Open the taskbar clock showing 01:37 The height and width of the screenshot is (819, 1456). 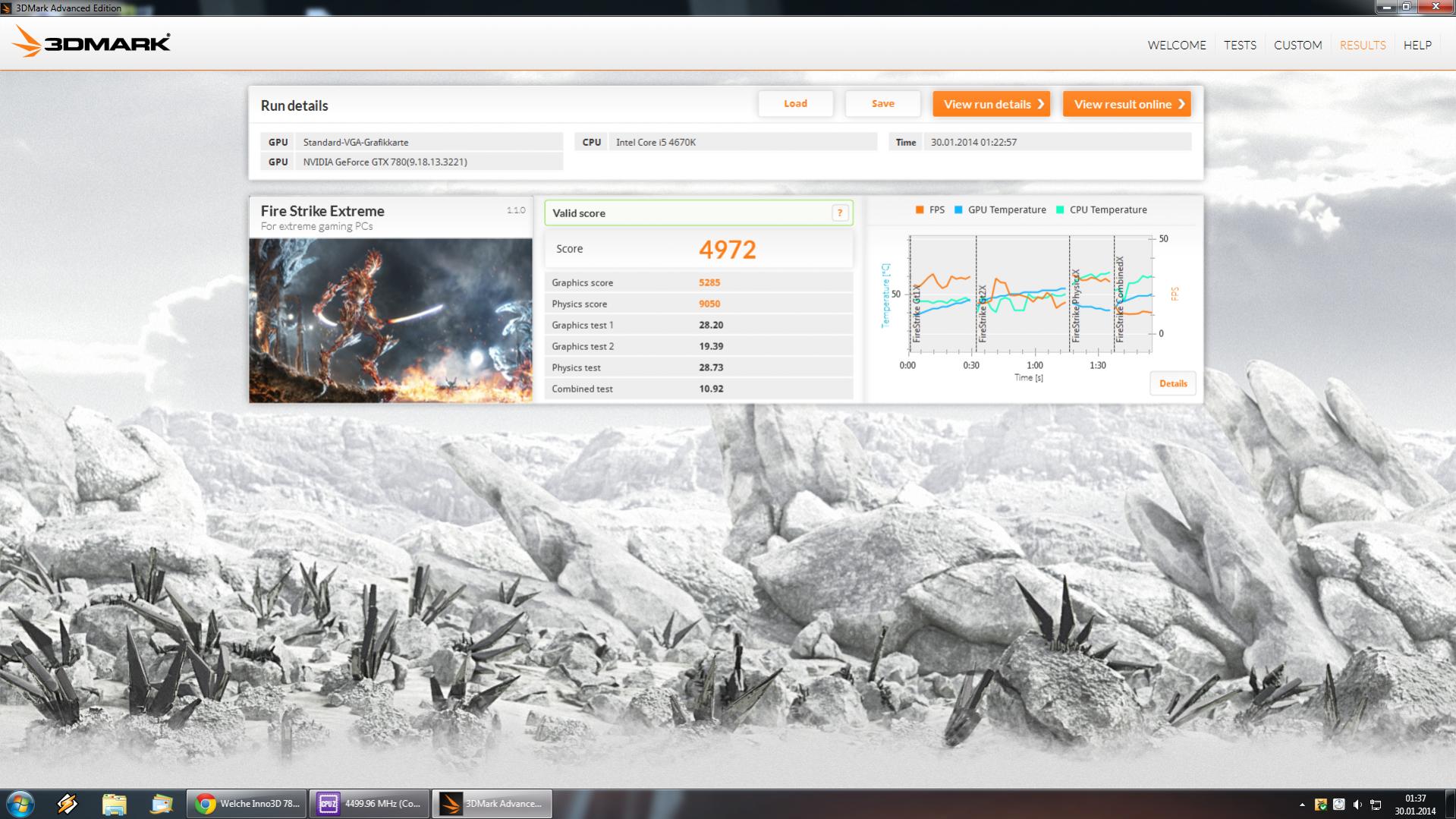pyautogui.click(x=1415, y=805)
